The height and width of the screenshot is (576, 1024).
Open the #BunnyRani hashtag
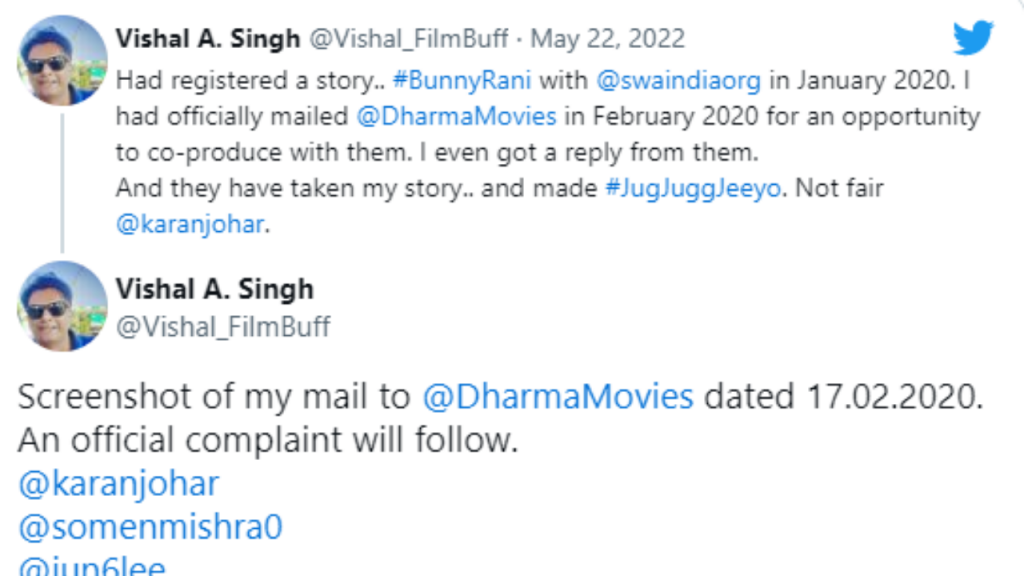click(x=462, y=80)
